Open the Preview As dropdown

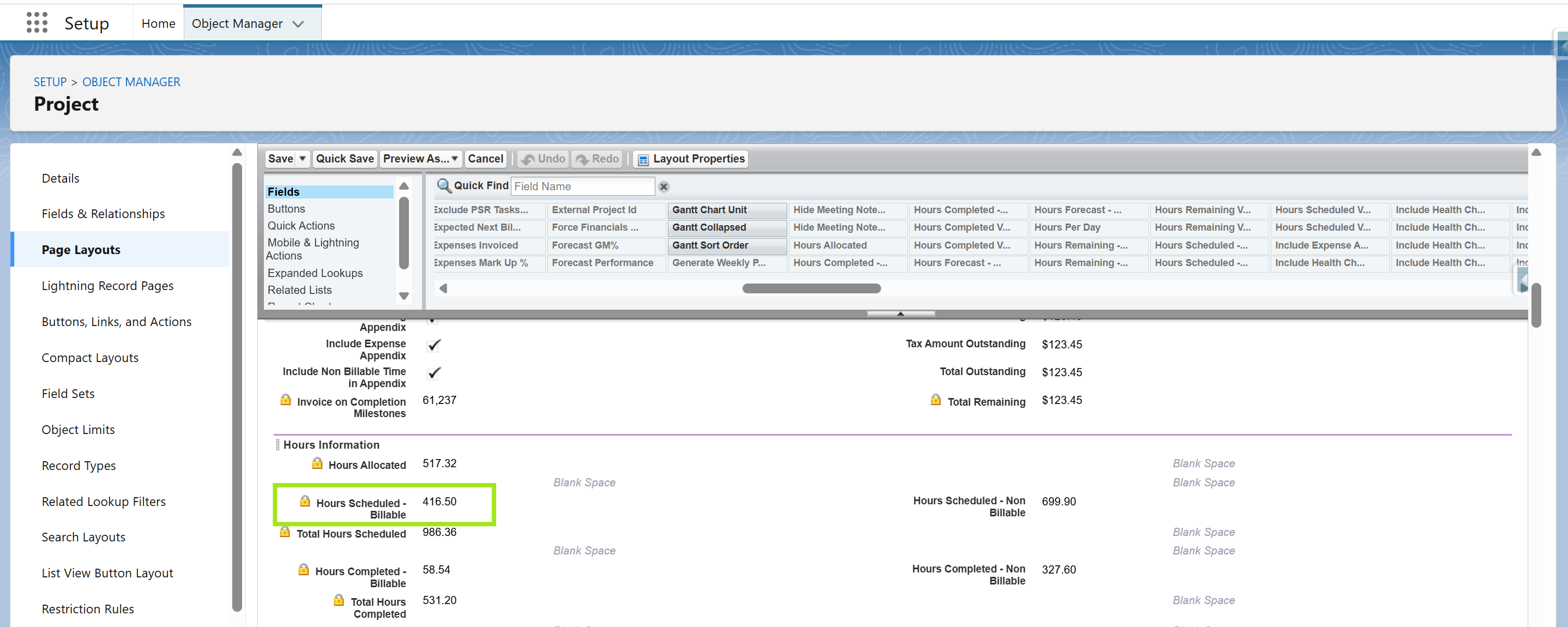click(420, 159)
